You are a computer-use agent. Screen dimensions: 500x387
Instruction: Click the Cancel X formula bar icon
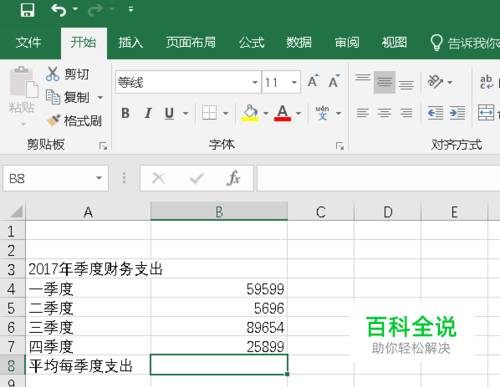(x=158, y=179)
